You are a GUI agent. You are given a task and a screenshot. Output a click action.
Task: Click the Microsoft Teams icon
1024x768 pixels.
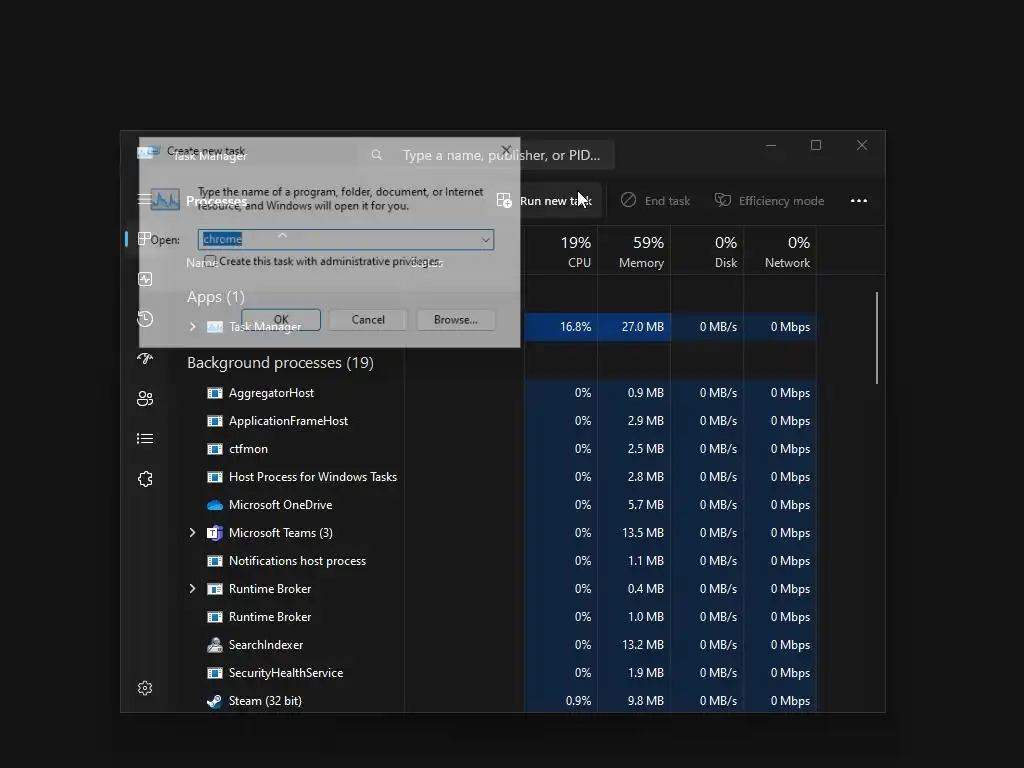(x=214, y=533)
